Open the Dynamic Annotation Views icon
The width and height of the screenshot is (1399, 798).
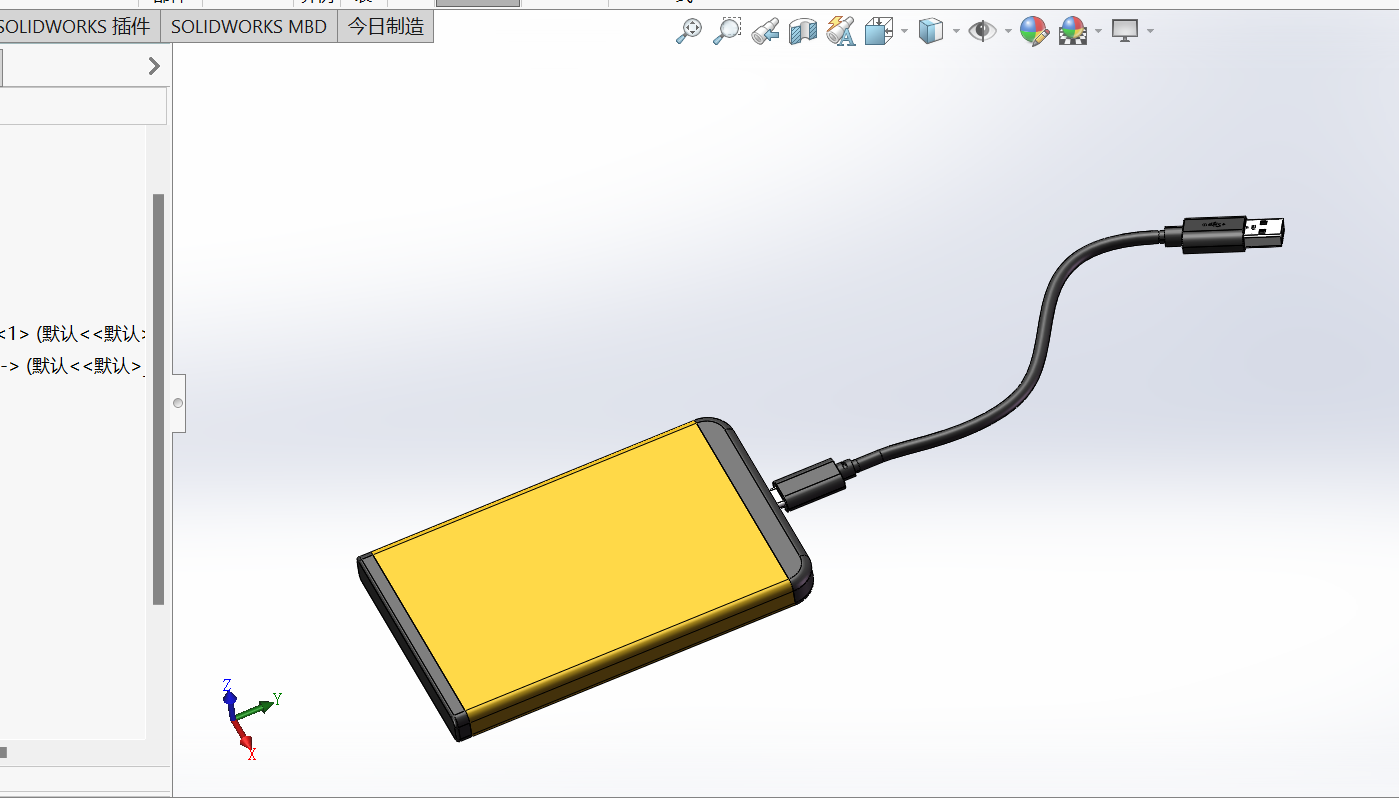click(x=841, y=31)
